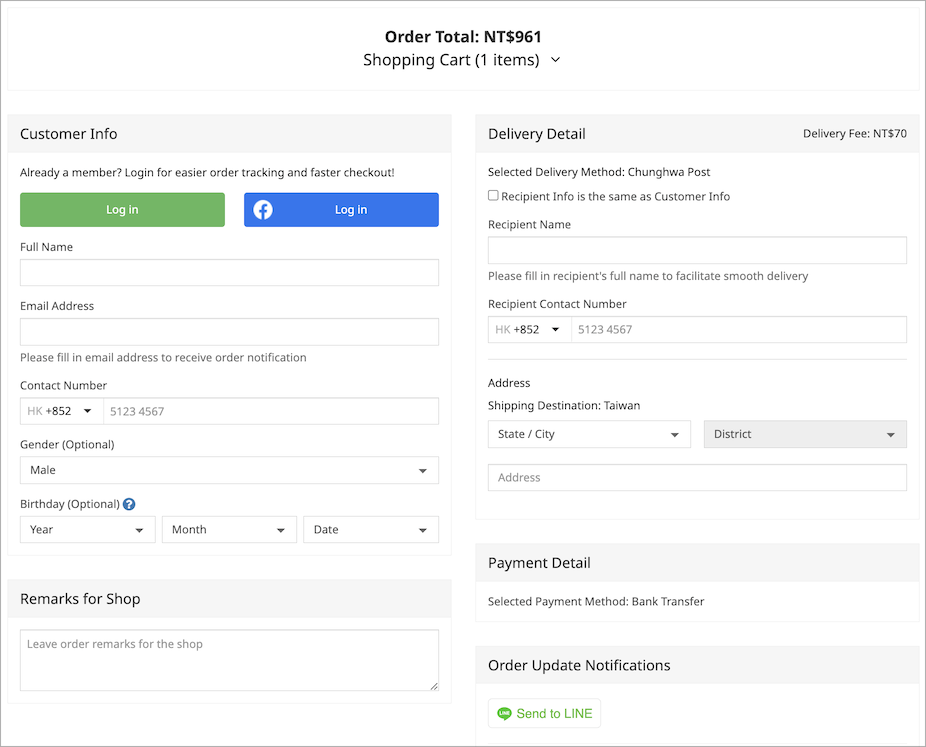Open the Birthday help question mark icon
The height and width of the screenshot is (747, 926).
click(x=129, y=504)
